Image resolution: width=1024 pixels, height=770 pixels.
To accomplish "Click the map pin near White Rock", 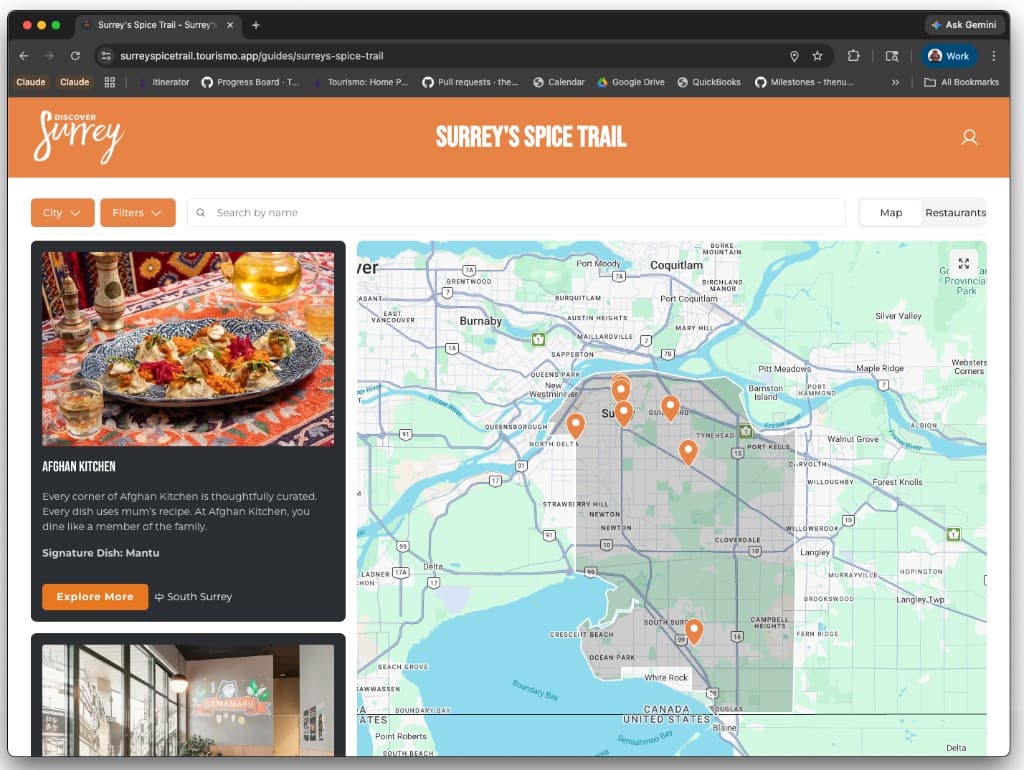I will pos(694,631).
